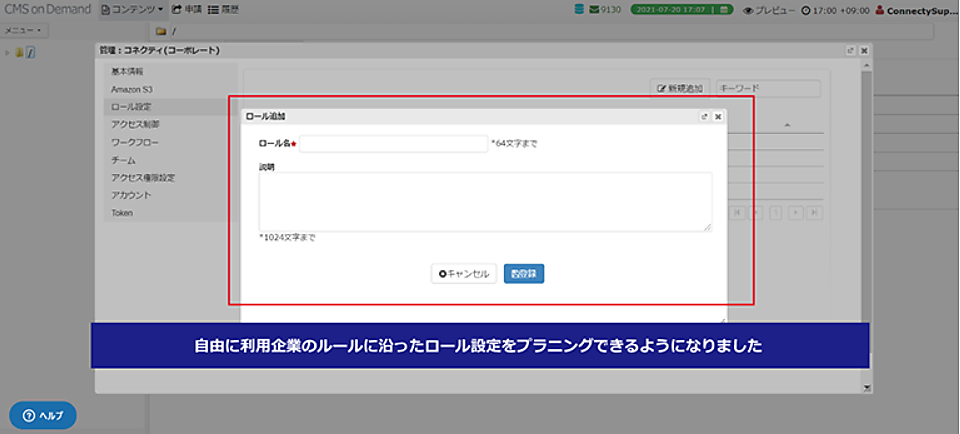Open the 申請 share icon item
Image resolution: width=960 pixels, height=434 pixels.
(x=177, y=9)
